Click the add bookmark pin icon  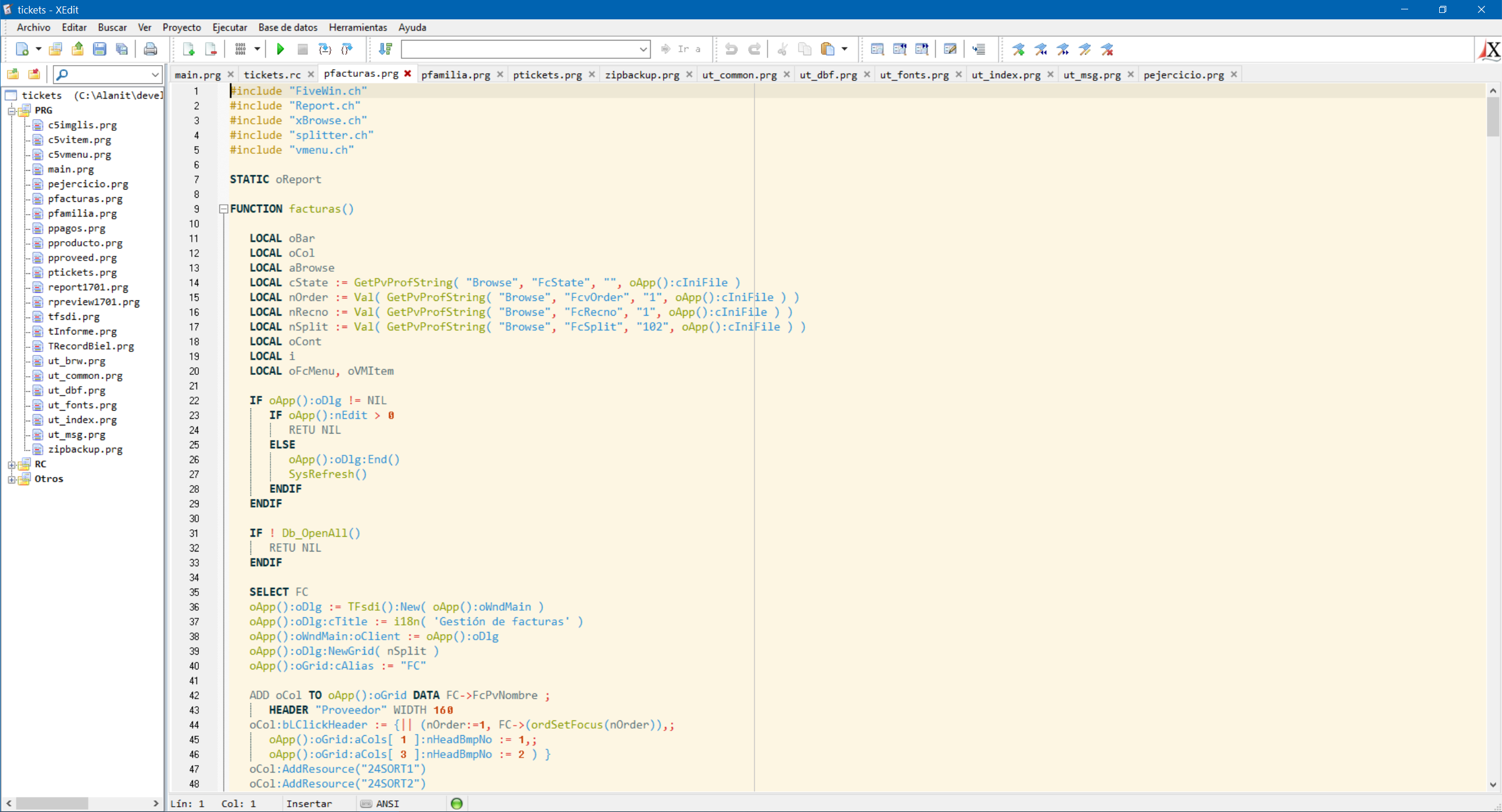[x=1019, y=49]
